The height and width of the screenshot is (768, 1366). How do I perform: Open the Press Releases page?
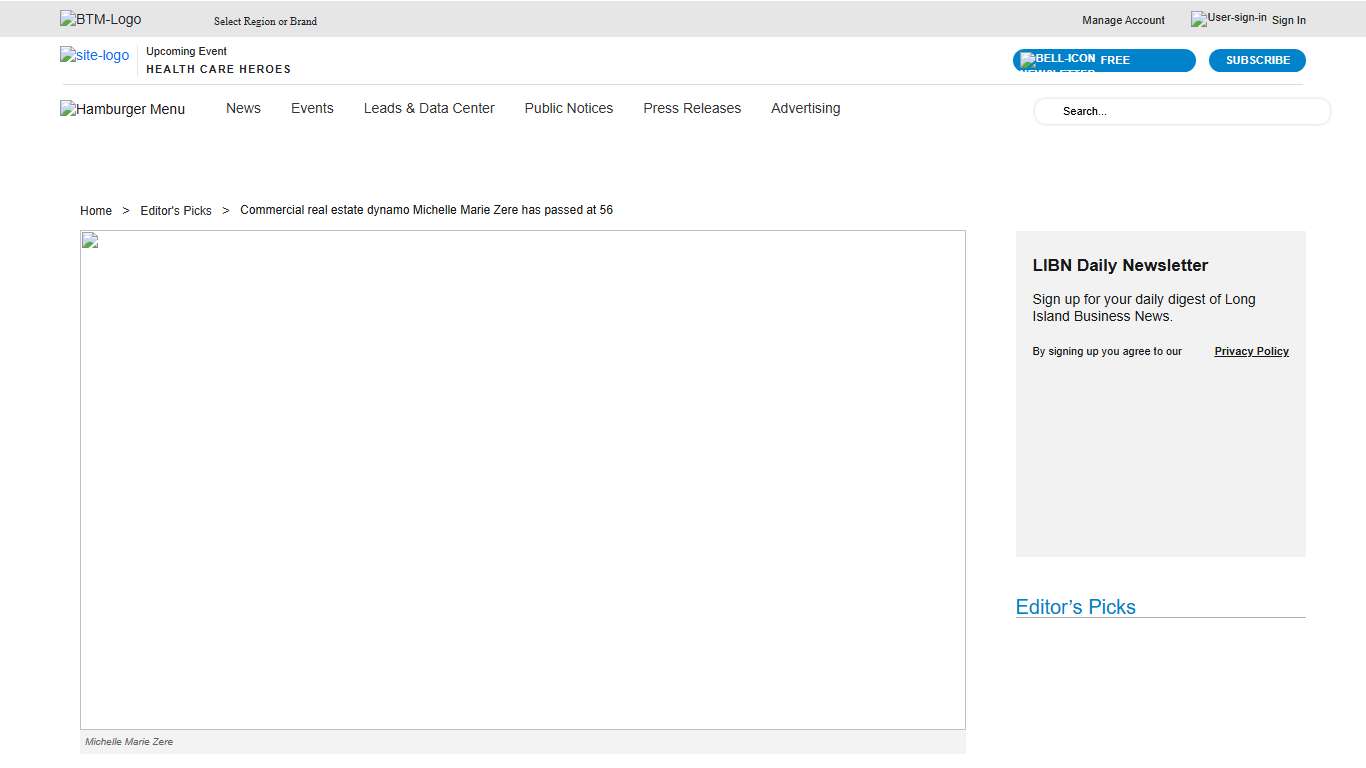click(692, 108)
